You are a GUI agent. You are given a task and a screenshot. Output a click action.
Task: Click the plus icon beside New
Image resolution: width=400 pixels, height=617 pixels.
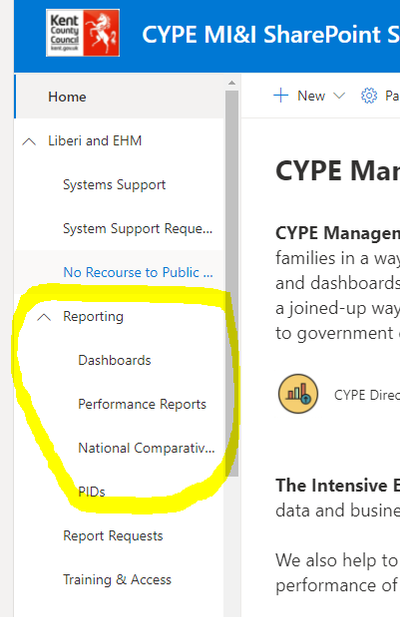281,96
